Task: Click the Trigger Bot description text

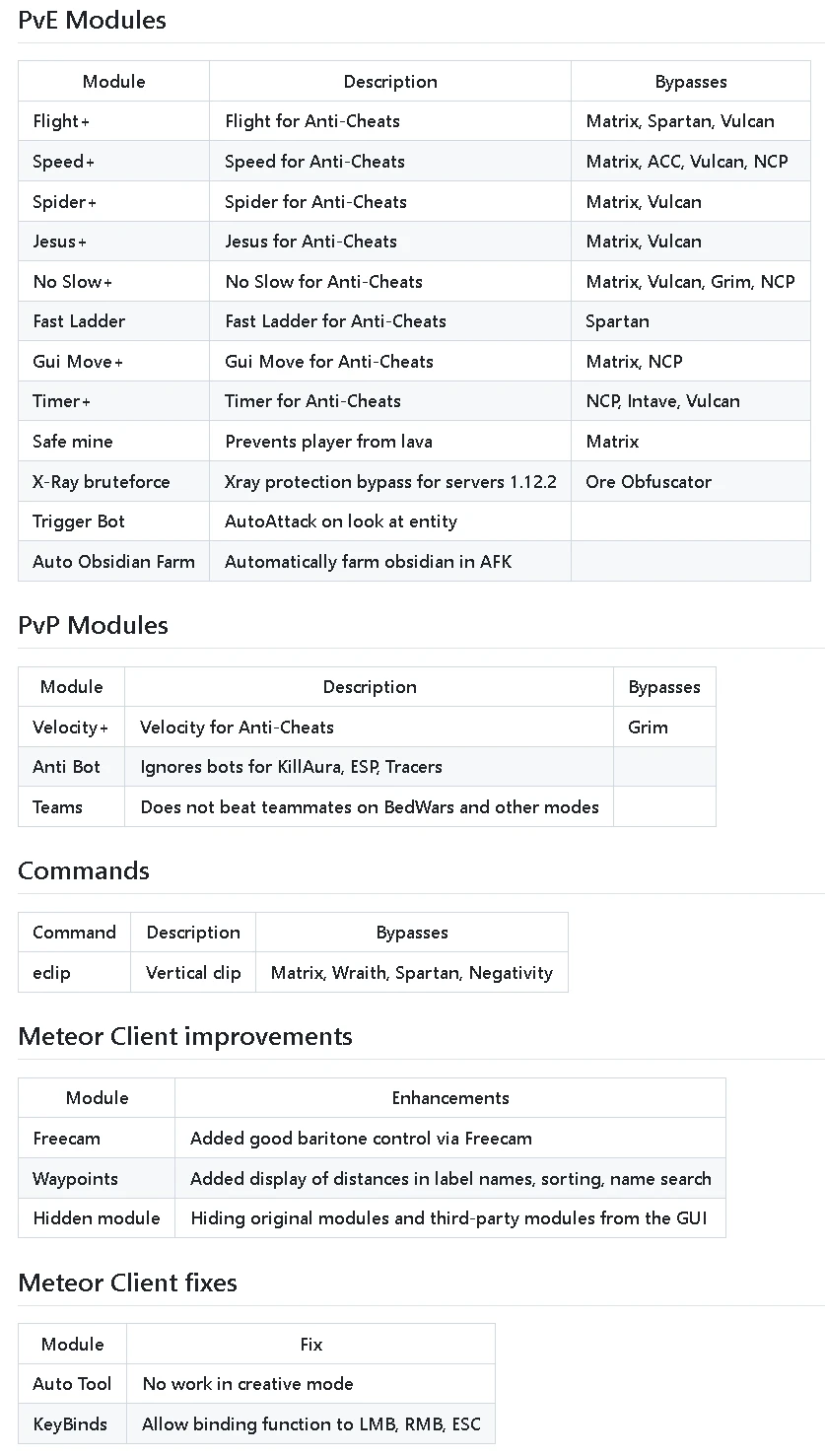Action: (340, 521)
